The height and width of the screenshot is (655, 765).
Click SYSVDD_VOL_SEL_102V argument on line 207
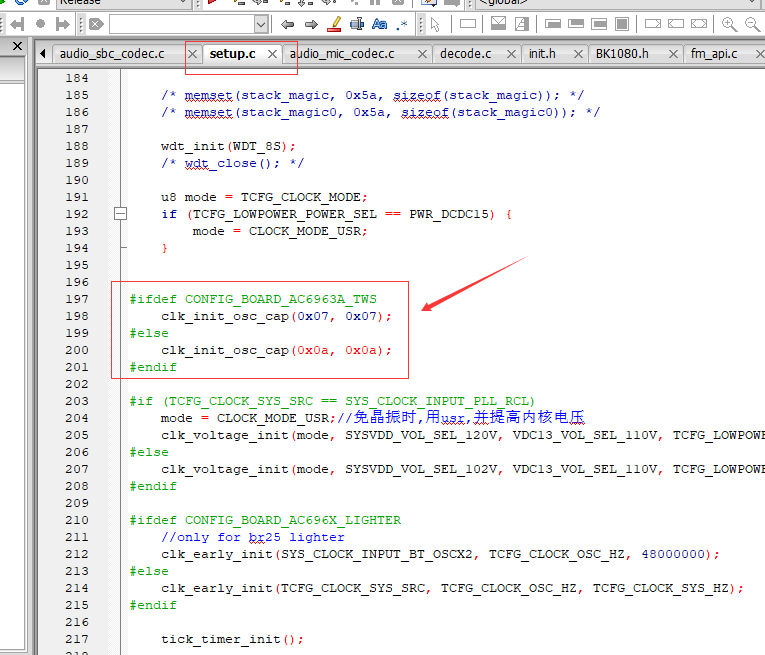point(422,469)
